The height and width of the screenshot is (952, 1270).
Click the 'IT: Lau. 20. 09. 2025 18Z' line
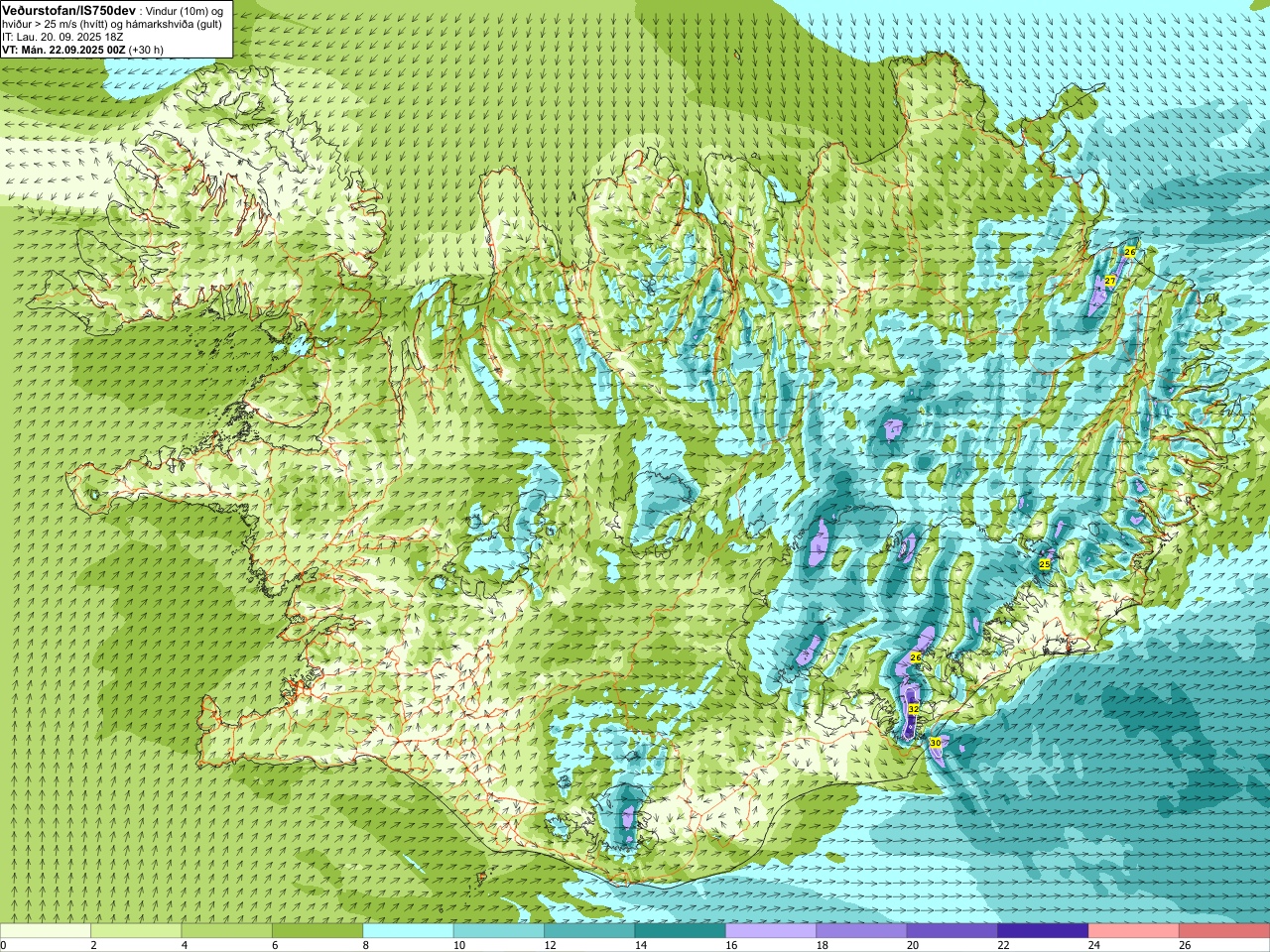(x=63, y=37)
